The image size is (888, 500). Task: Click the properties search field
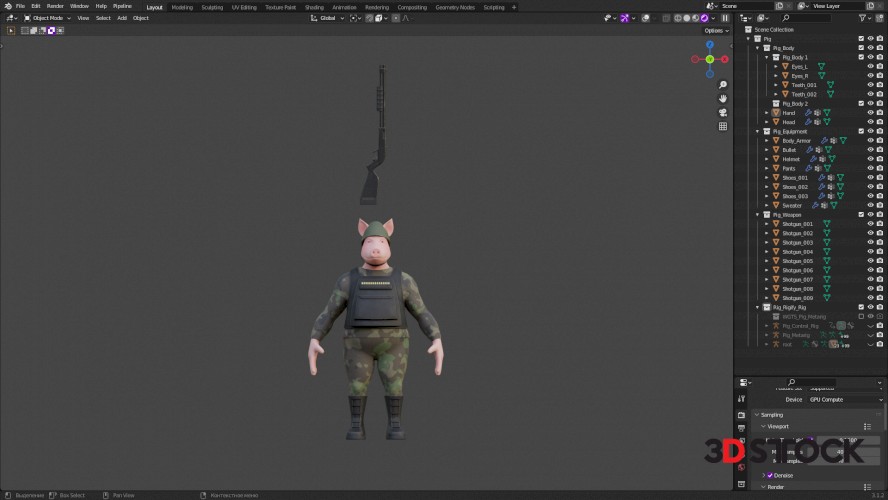810,382
